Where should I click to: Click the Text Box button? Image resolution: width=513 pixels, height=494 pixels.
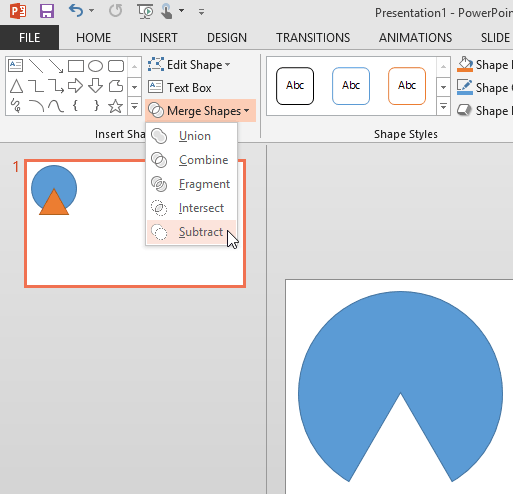point(179,88)
